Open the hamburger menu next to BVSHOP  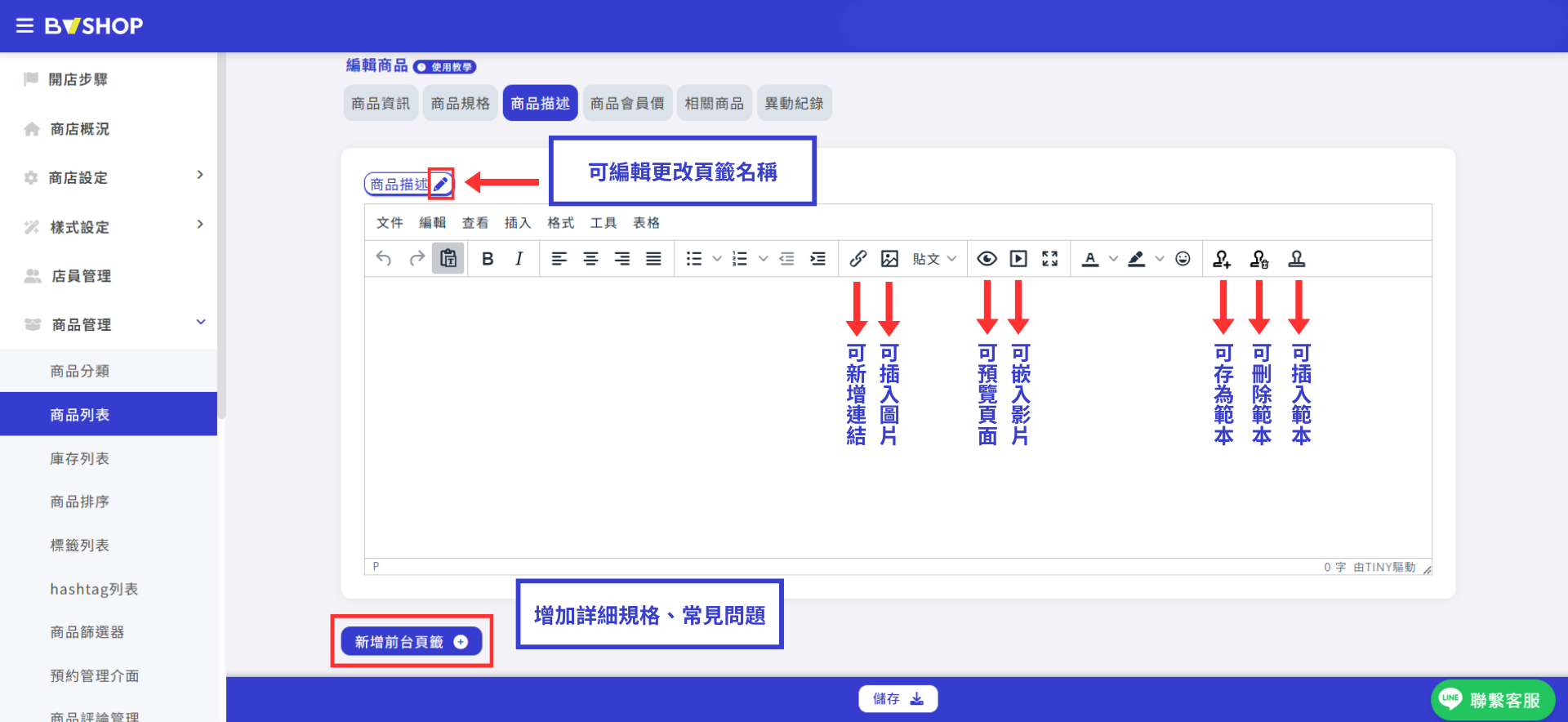coord(24,26)
